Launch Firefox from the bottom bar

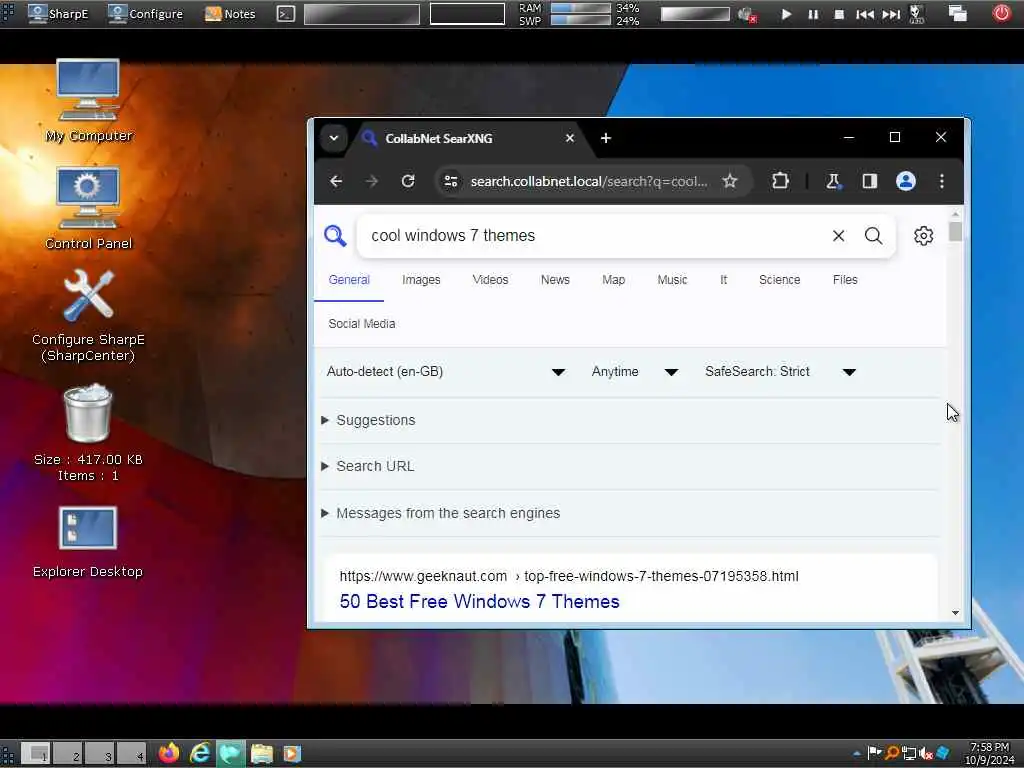(x=168, y=754)
